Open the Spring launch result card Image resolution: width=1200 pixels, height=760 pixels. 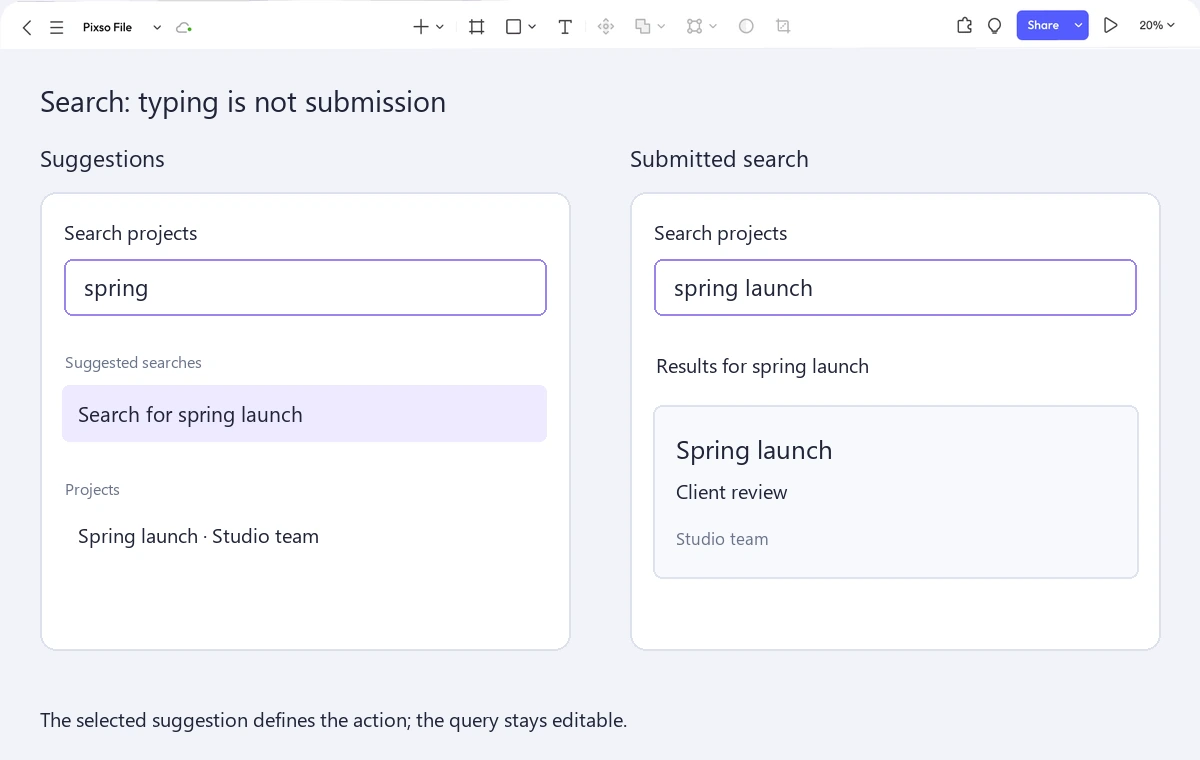pos(896,492)
